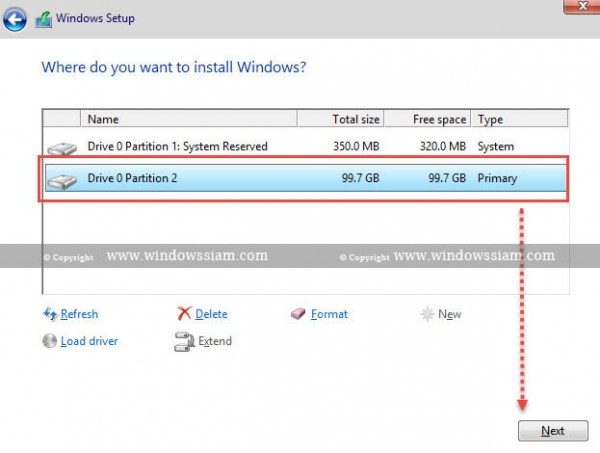Click the 99.7 GB total size cell
Viewport: 600px width, 453px height.
pyautogui.click(x=360, y=178)
